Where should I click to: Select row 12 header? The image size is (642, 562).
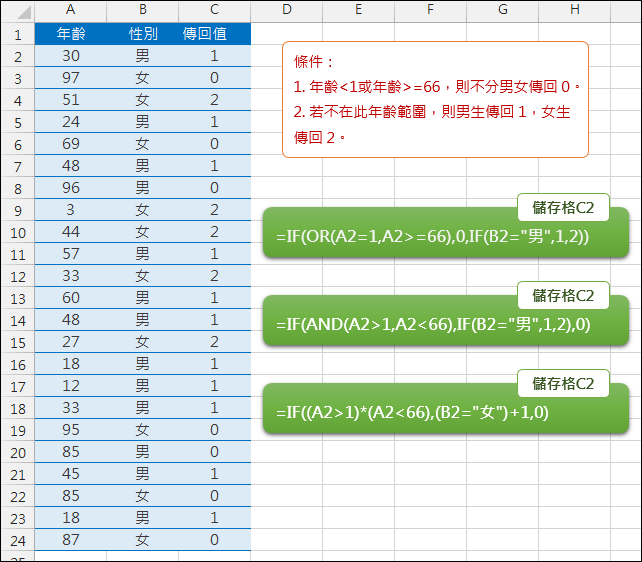point(18,276)
